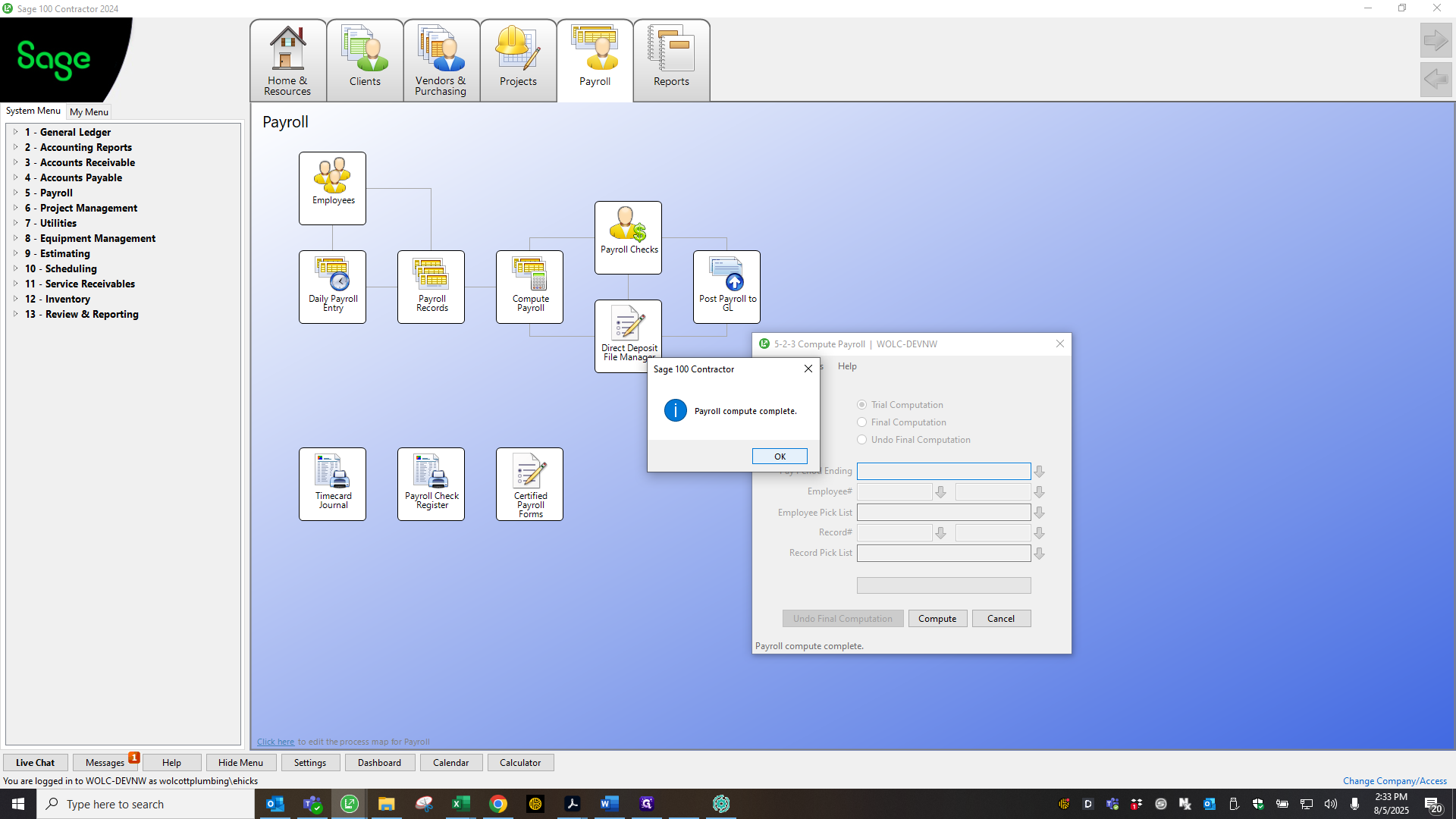Open the Calculator button

point(520,763)
